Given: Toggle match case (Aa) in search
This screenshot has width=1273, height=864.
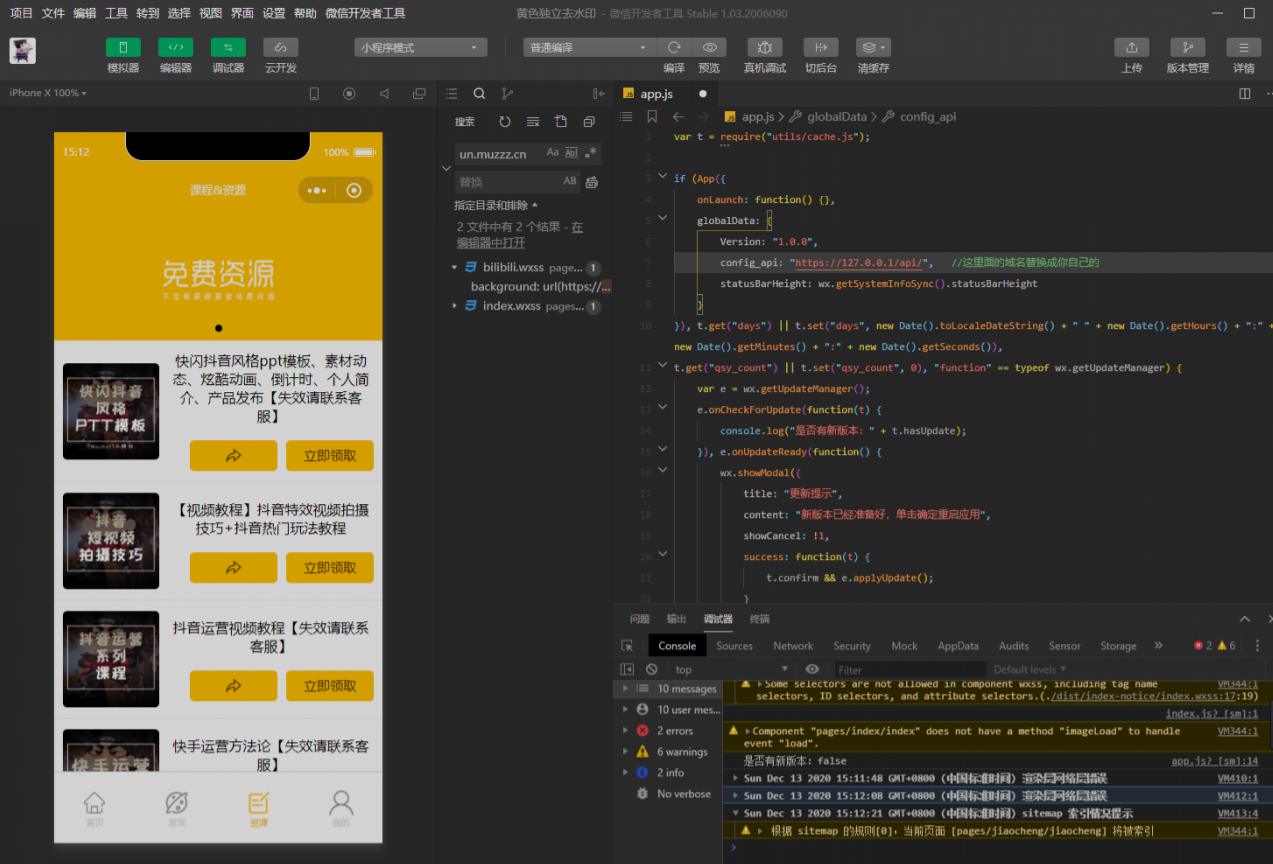Looking at the screenshot, I should (x=552, y=153).
